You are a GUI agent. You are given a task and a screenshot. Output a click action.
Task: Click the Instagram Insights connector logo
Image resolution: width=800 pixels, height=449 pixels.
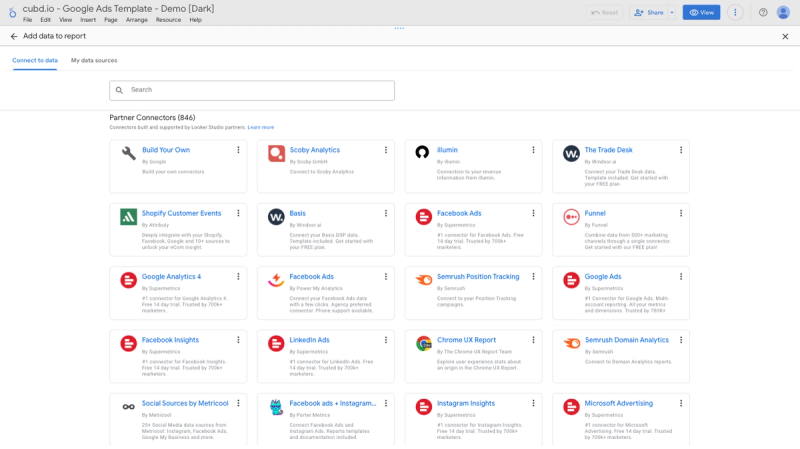click(x=423, y=407)
